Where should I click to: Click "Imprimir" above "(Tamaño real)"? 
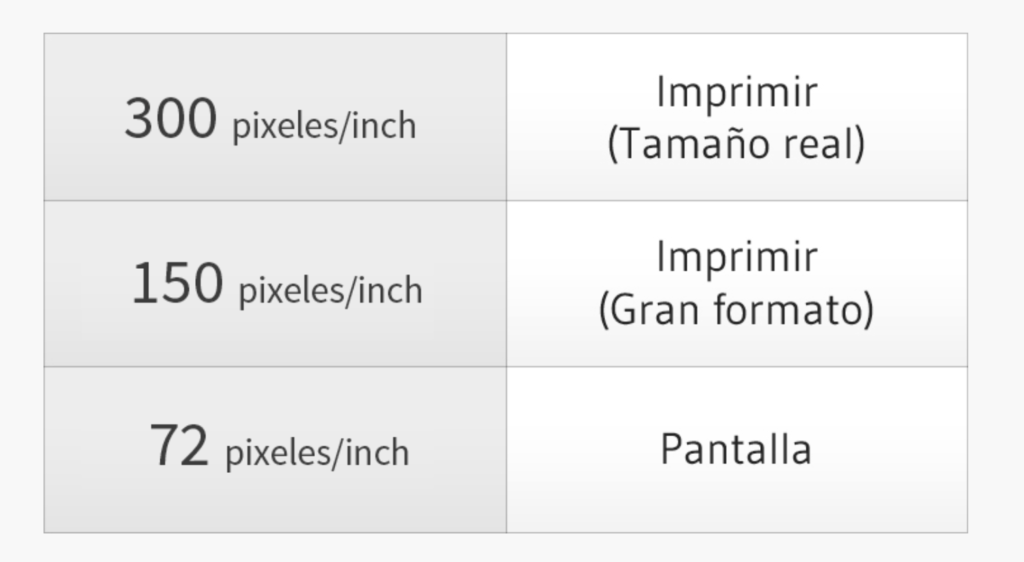point(736,92)
